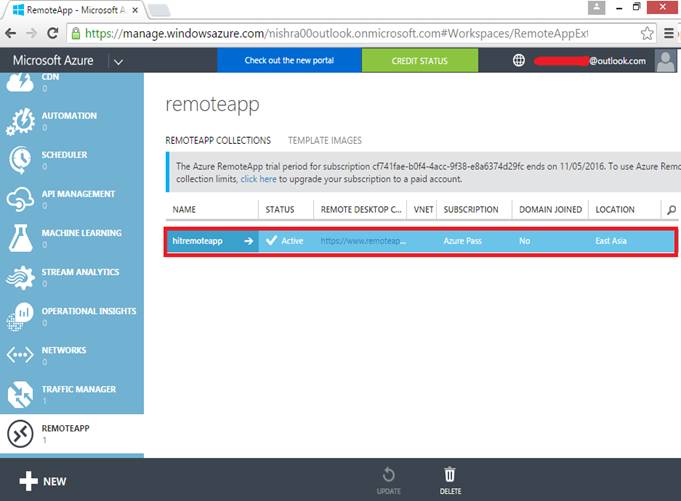This screenshot has width=681, height=501.
Task: Switch to the RemoteApp Collections tab
Action: tap(218, 140)
